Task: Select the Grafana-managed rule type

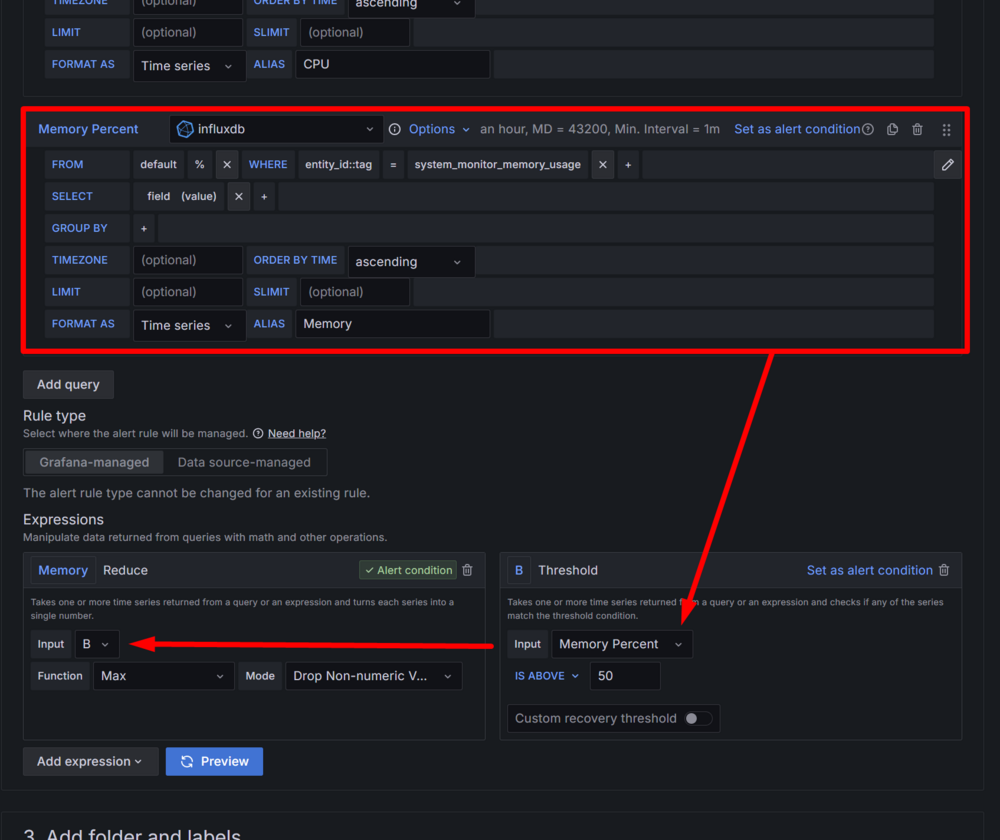Action: (x=94, y=462)
